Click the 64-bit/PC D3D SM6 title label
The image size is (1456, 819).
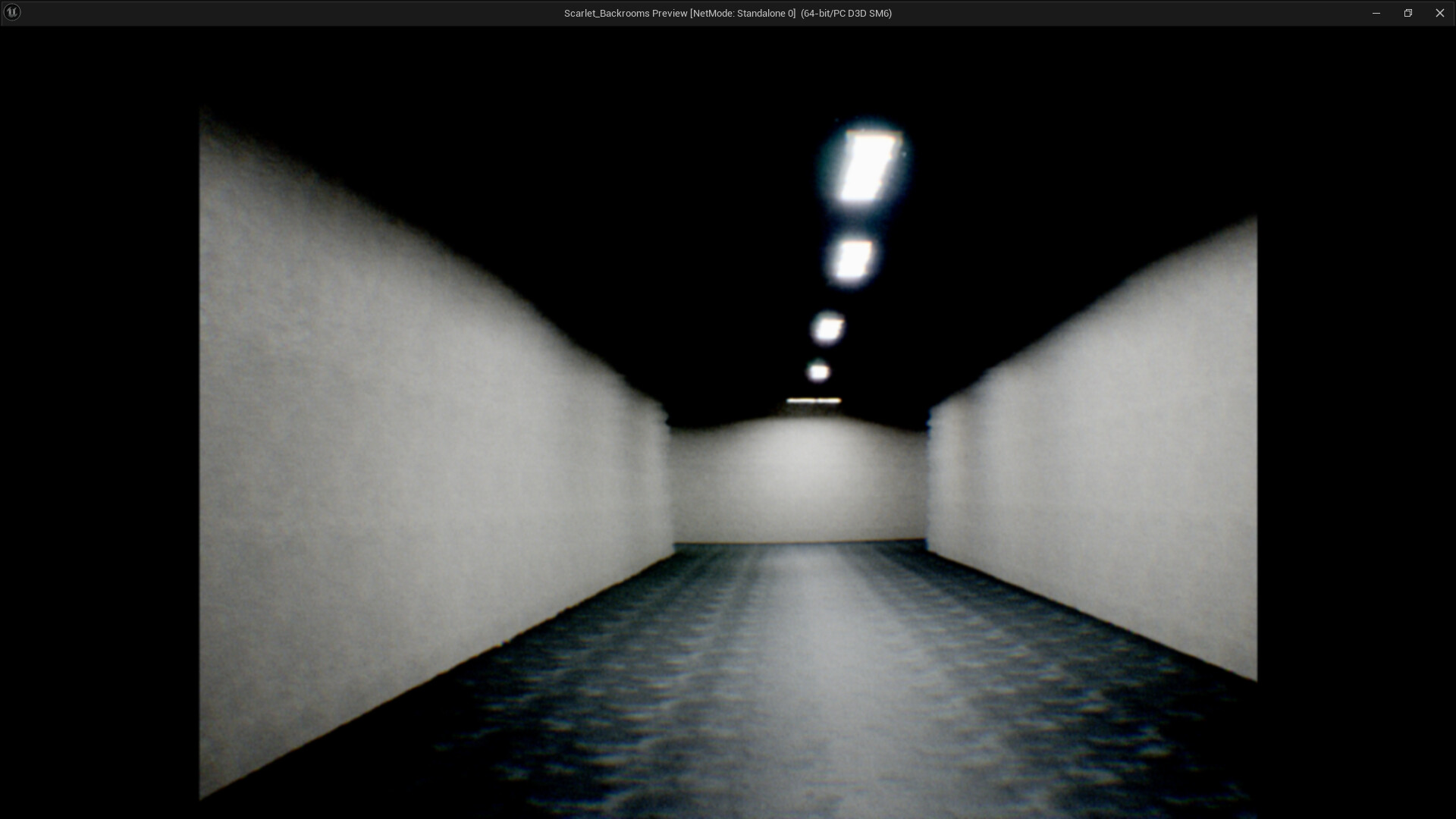846,13
